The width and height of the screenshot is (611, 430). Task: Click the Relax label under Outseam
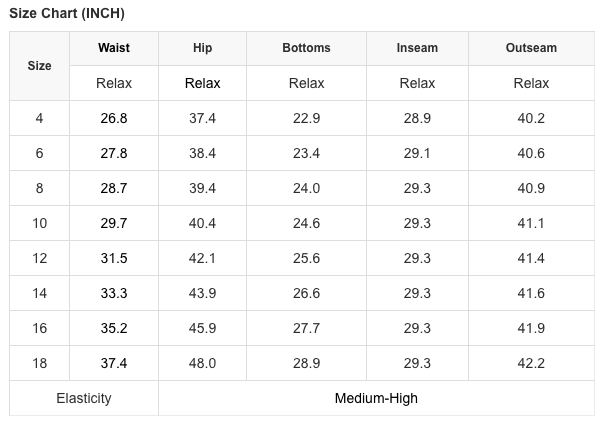[531, 83]
